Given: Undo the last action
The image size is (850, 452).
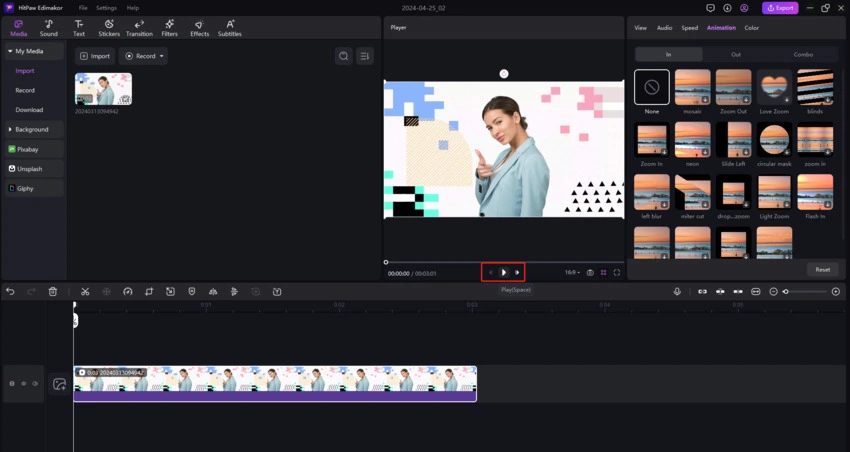Looking at the screenshot, I should 10,292.
